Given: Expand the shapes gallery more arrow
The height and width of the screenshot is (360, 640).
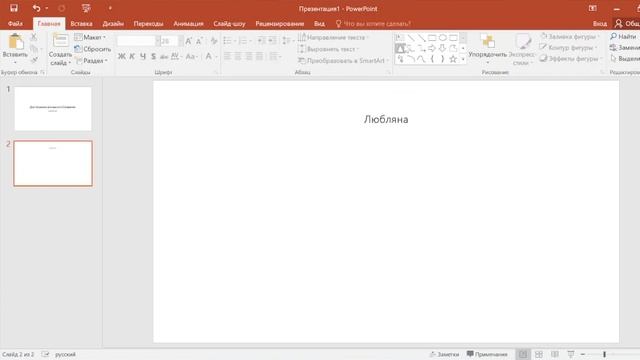Looking at the screenshot, I should click(463, 59).
